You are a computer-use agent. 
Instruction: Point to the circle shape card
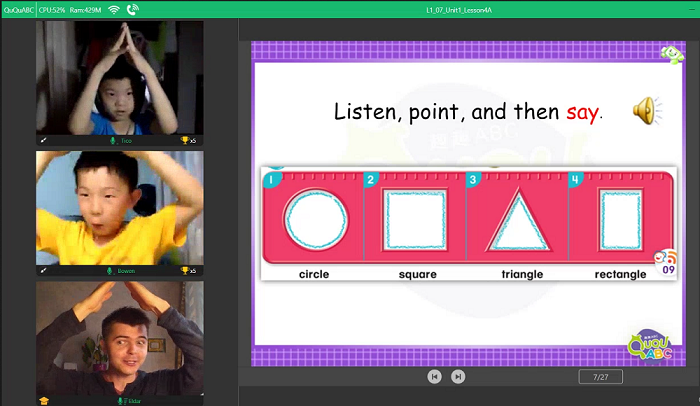coord(314,220)
